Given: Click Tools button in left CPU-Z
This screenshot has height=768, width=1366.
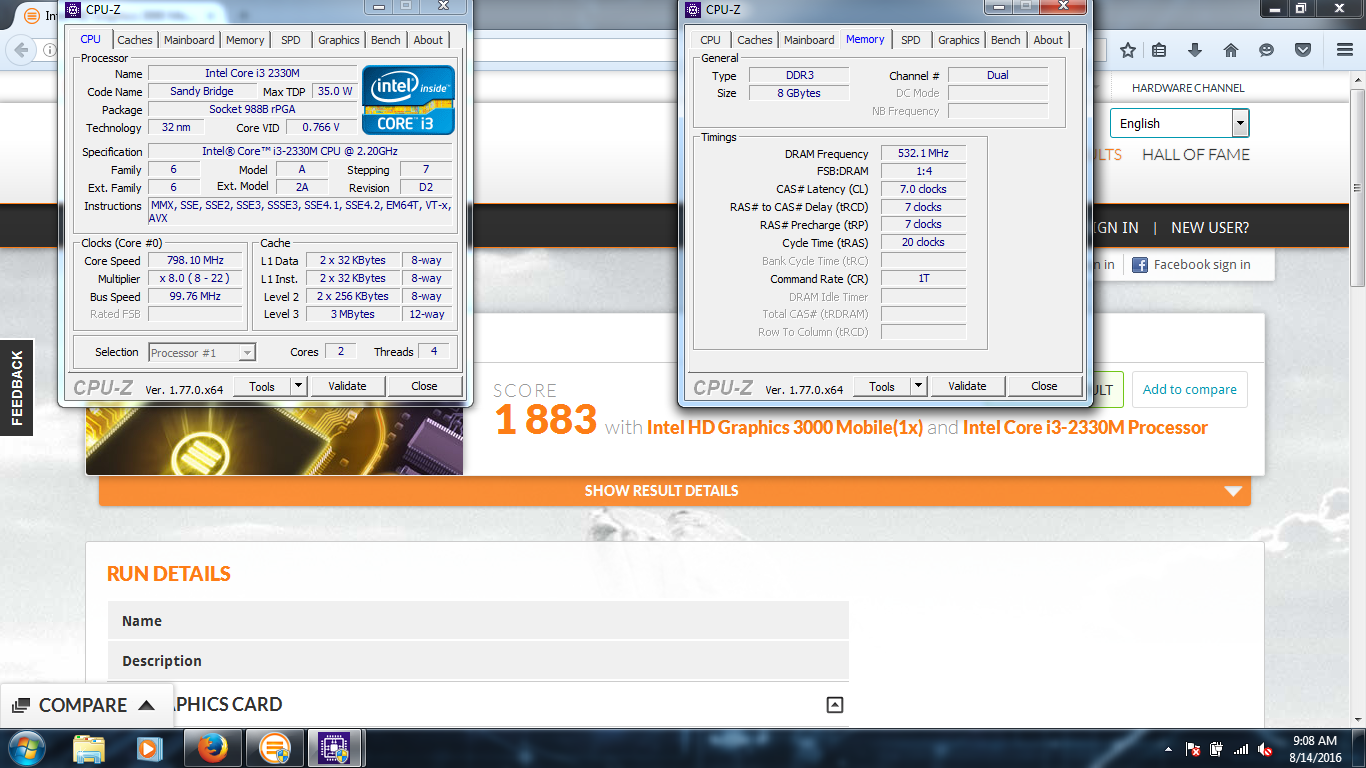Looking at the screenshot, I should [x=262, y=386].
